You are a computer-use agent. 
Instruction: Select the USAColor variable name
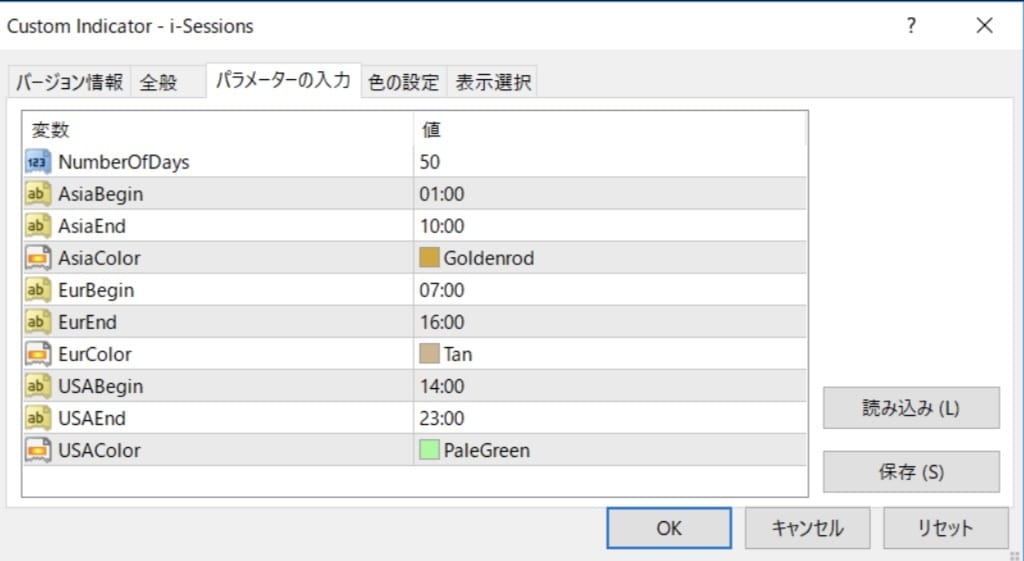(99, 450)
